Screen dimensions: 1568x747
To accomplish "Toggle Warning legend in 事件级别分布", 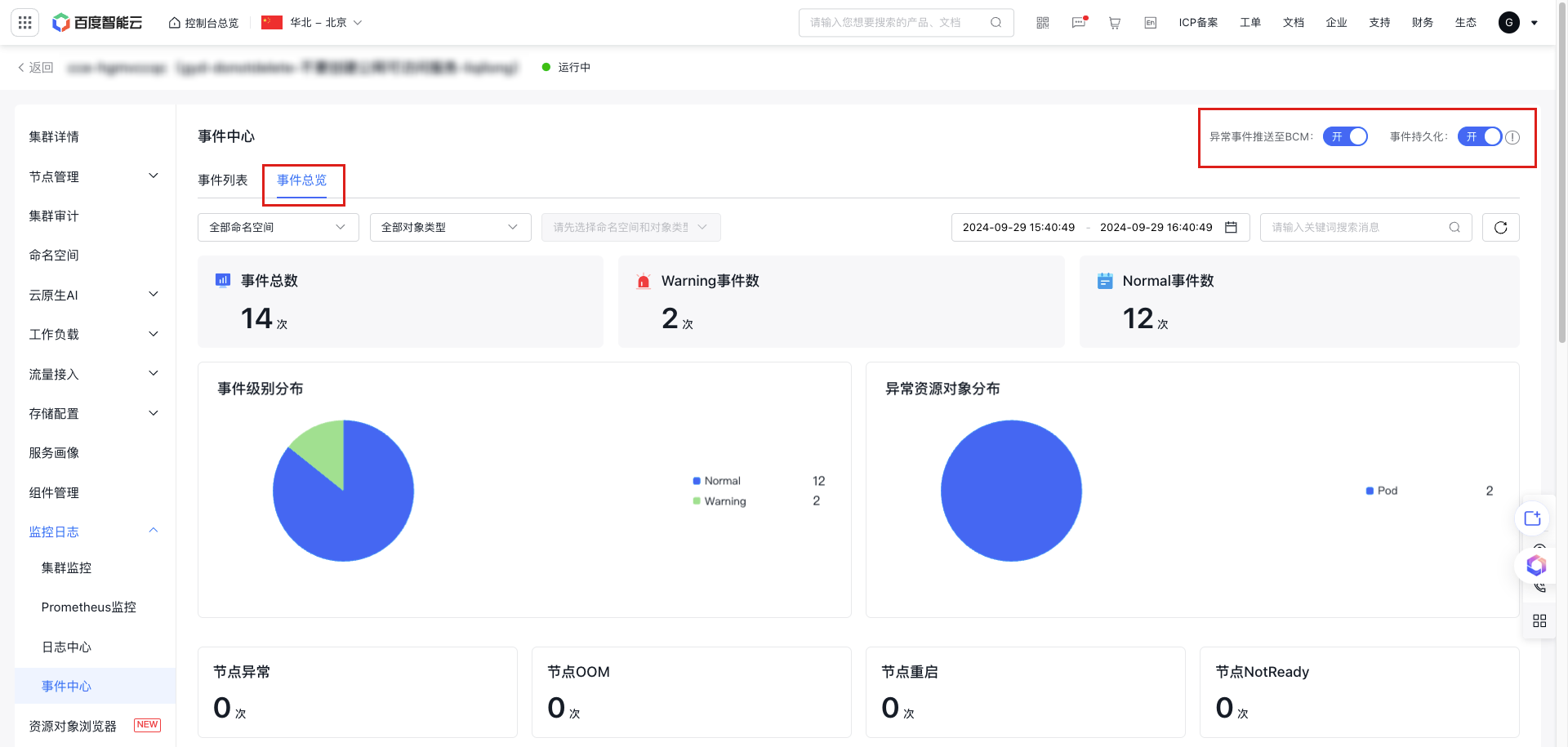I will [719, 501].
